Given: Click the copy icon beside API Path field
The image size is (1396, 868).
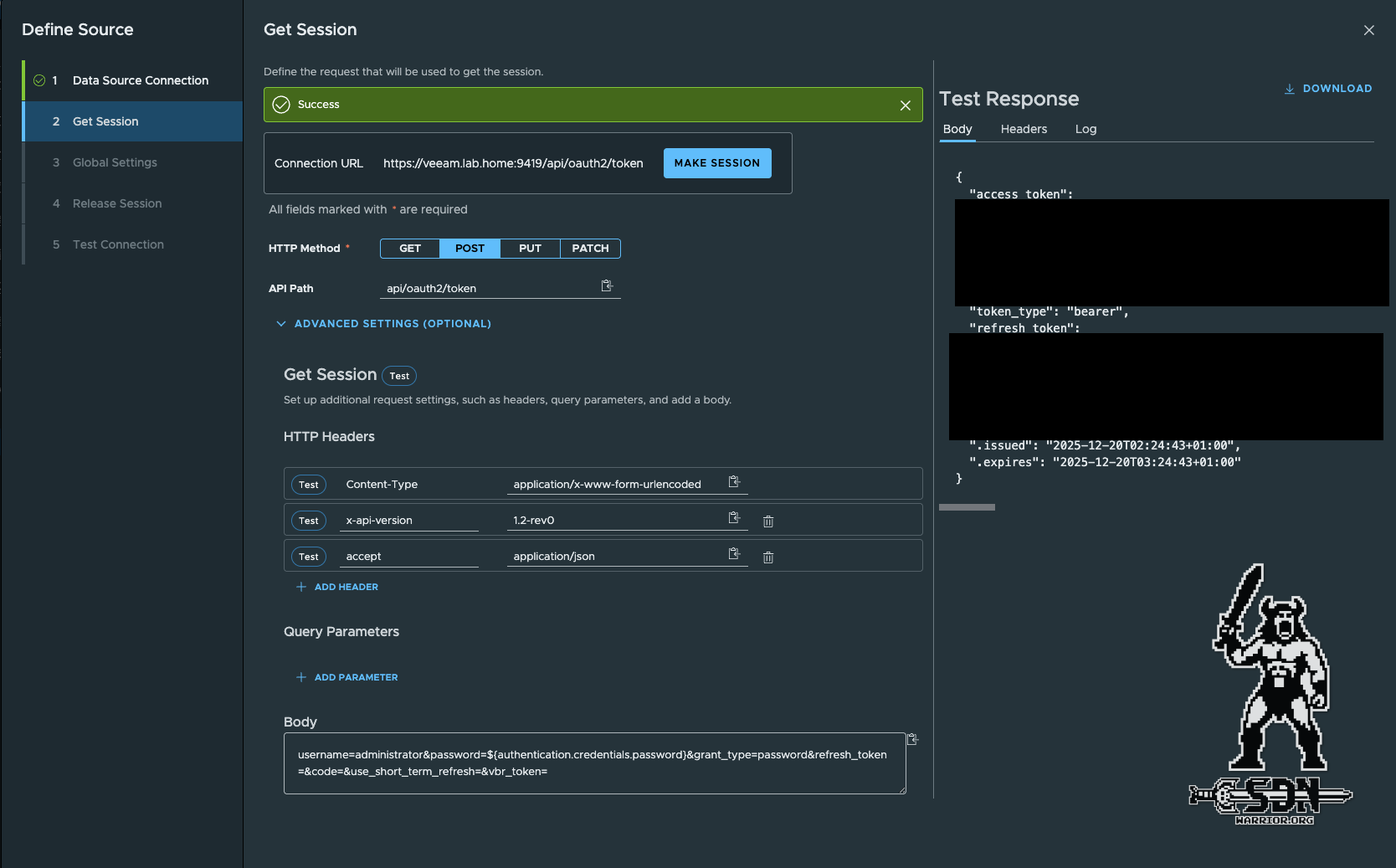Looking at the screenshot, I should point(607,286).
